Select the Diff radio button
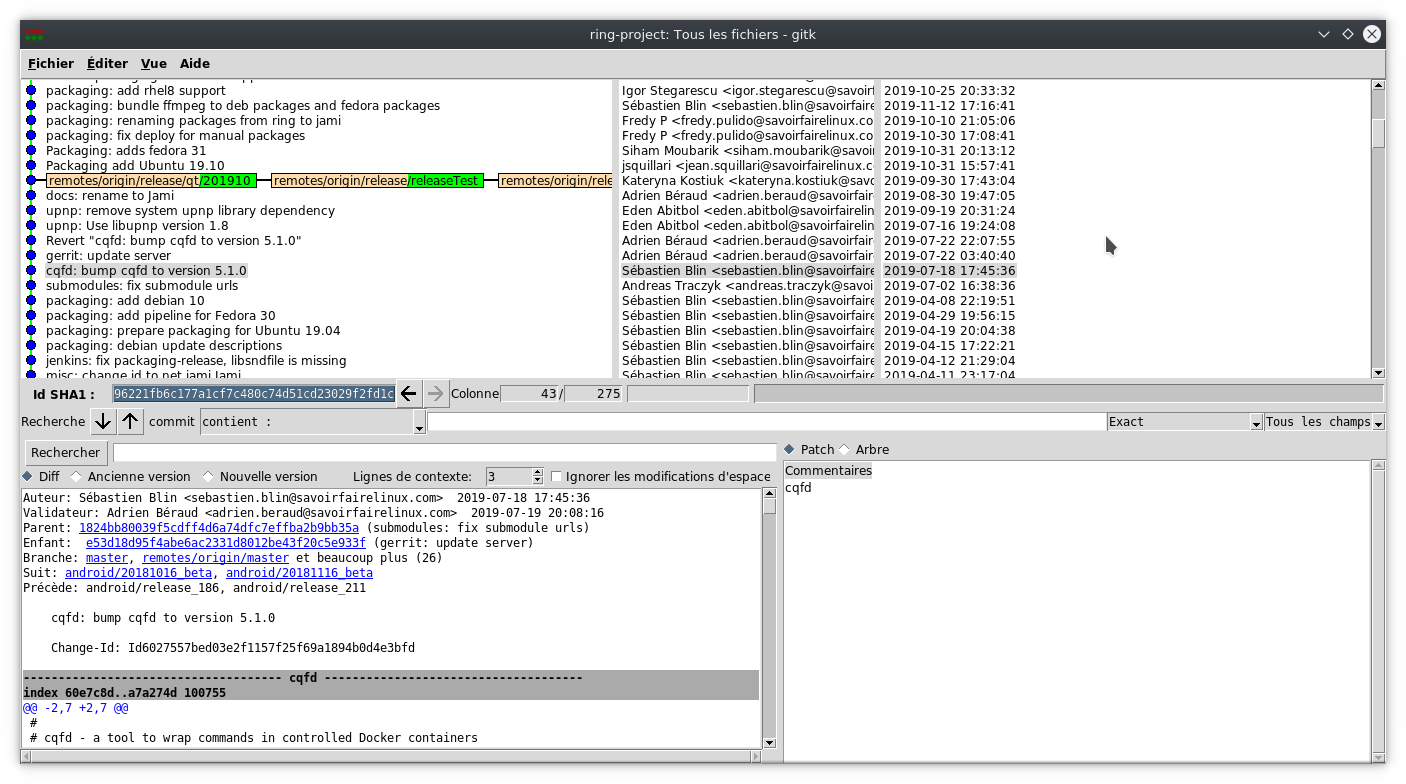This screenshot has height=784, width=1406. coord(28,477)
